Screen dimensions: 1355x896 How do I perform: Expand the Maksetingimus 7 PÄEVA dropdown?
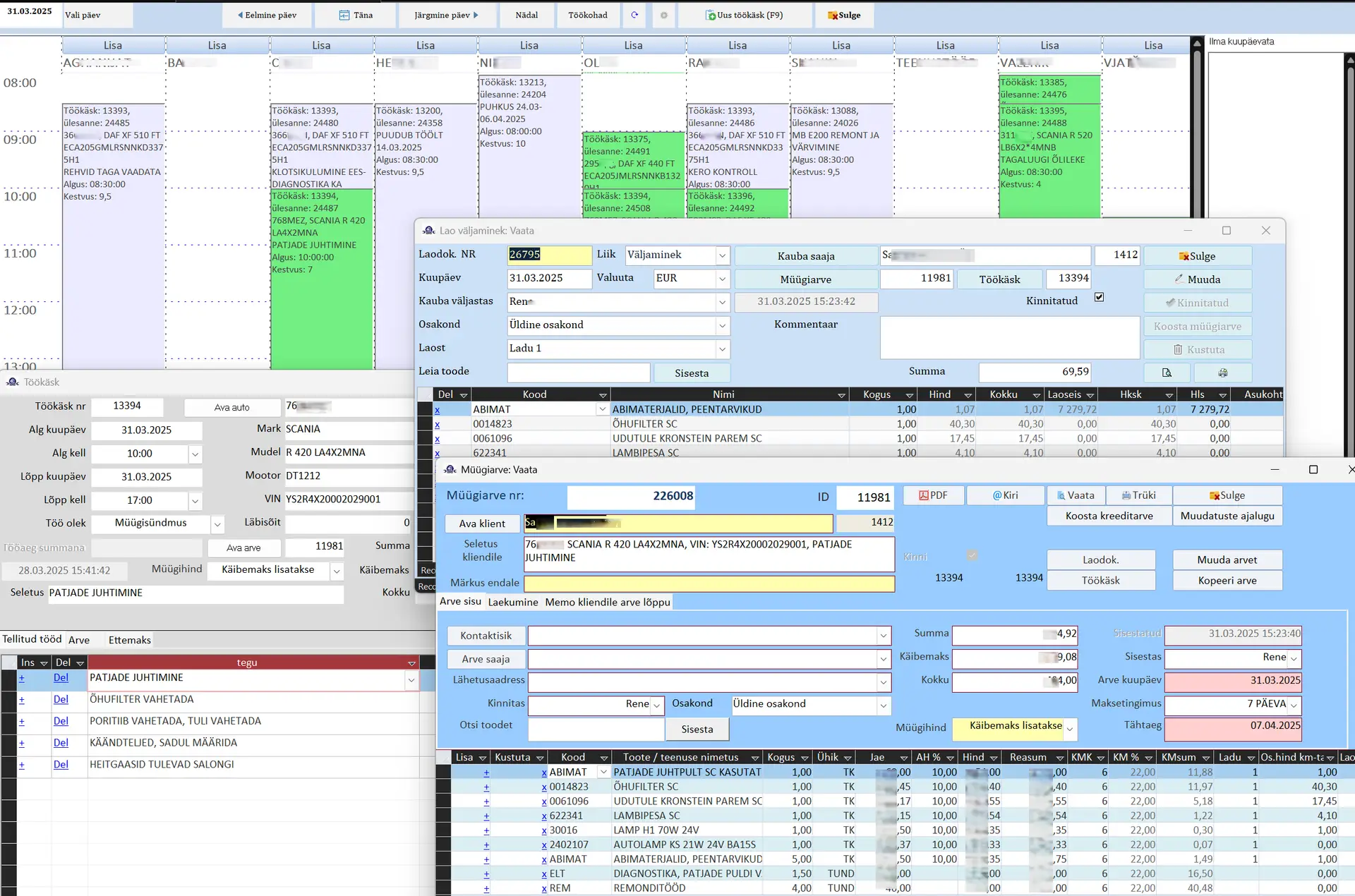(1294, 704)
